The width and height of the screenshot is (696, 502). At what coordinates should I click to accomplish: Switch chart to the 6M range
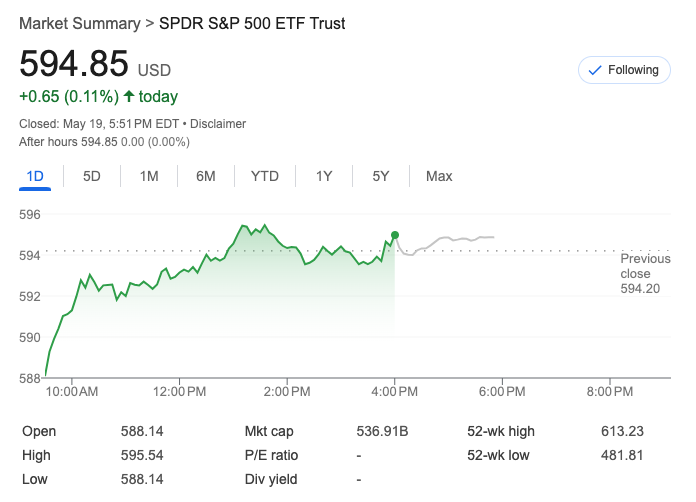[x=206, y=176]
